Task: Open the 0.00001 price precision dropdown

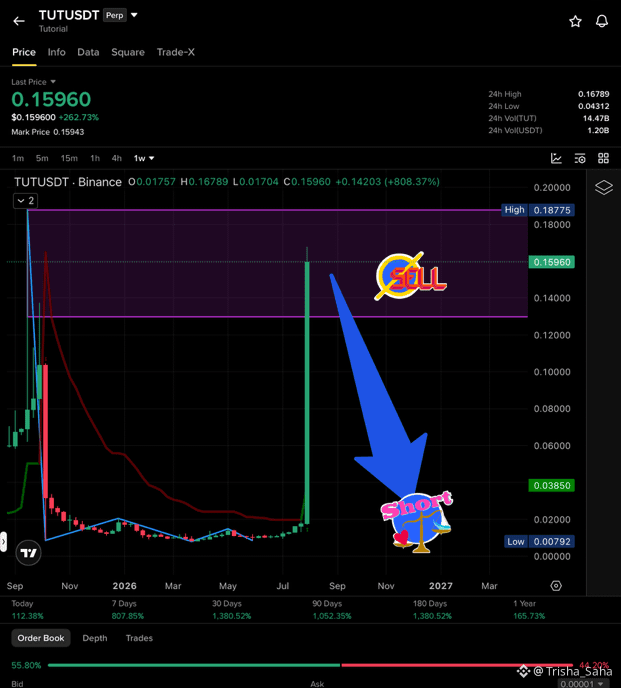Action: point(583,684)
